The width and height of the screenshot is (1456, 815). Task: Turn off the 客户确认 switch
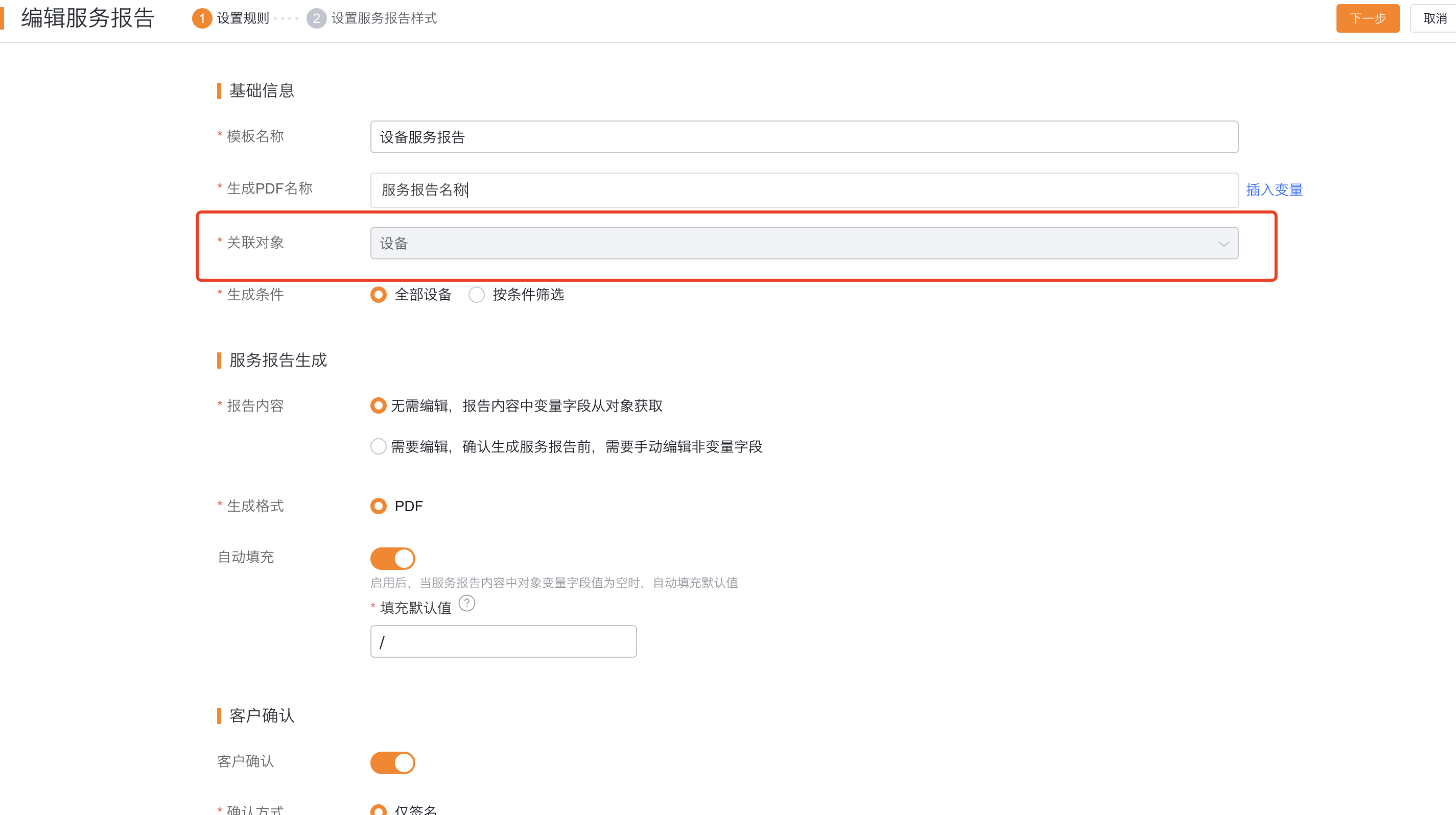click(392, 762)
